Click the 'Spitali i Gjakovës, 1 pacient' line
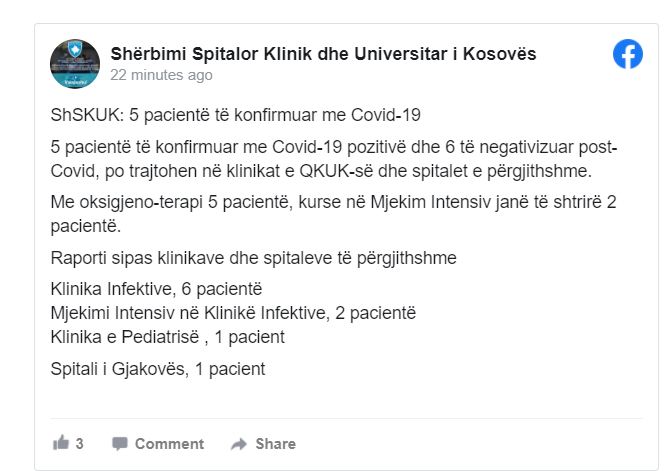 158,369
